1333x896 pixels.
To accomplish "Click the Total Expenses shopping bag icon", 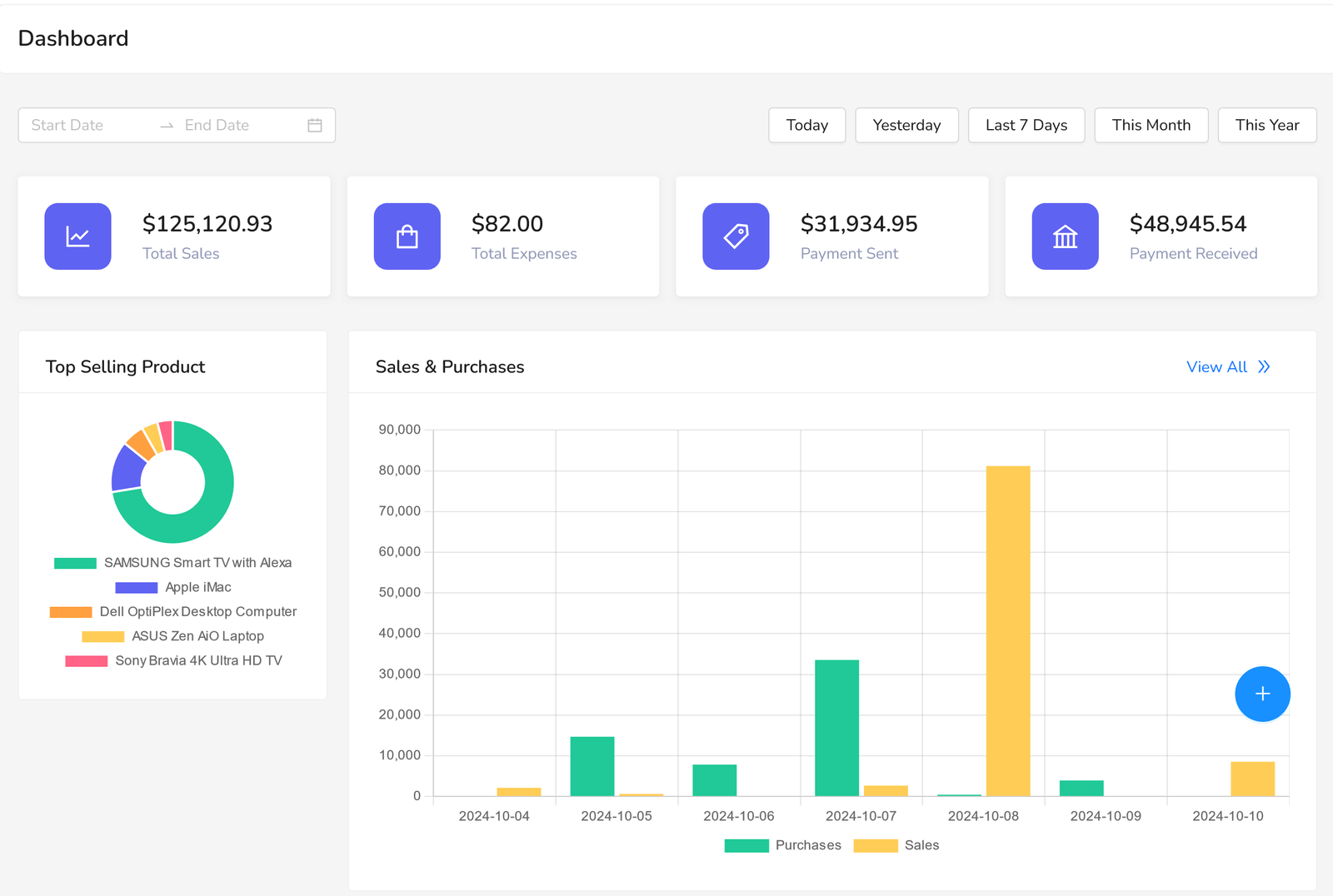I will pos(407,236).
